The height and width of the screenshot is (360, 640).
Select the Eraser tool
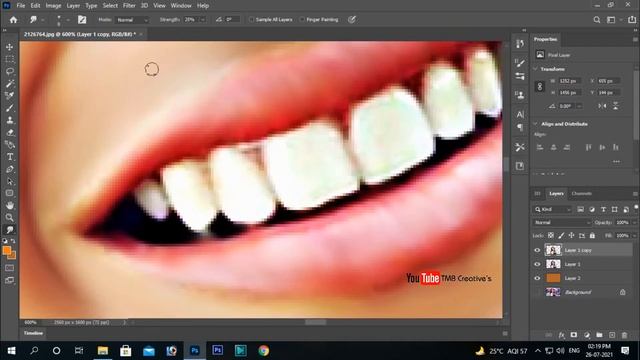point(9,133)
